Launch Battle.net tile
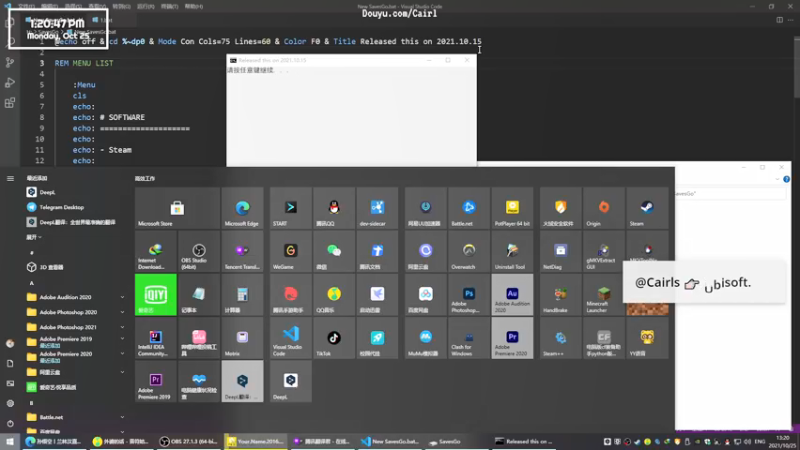 pyautogui.click(x=469, y=208)
